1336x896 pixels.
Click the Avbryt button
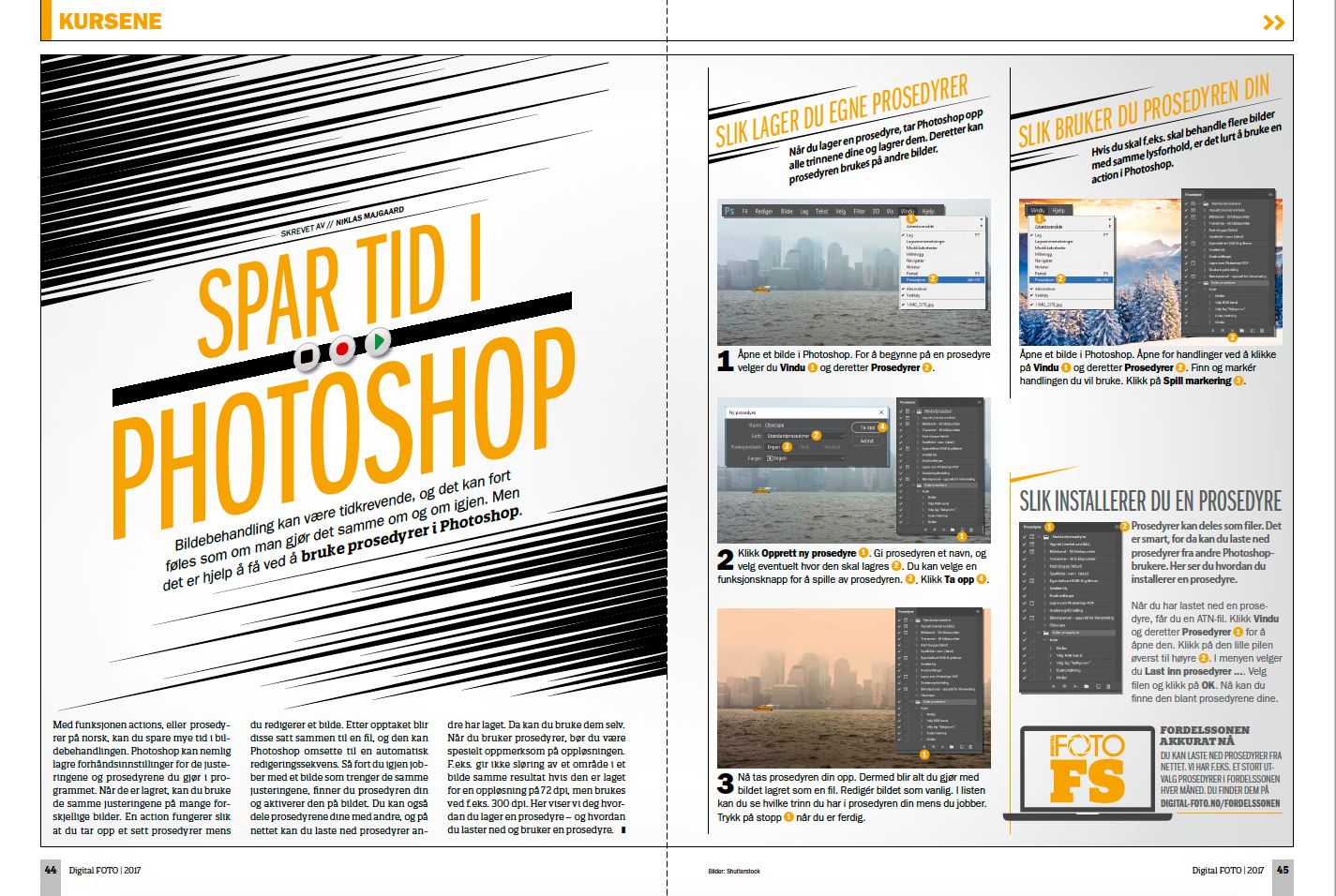(867, 441)
